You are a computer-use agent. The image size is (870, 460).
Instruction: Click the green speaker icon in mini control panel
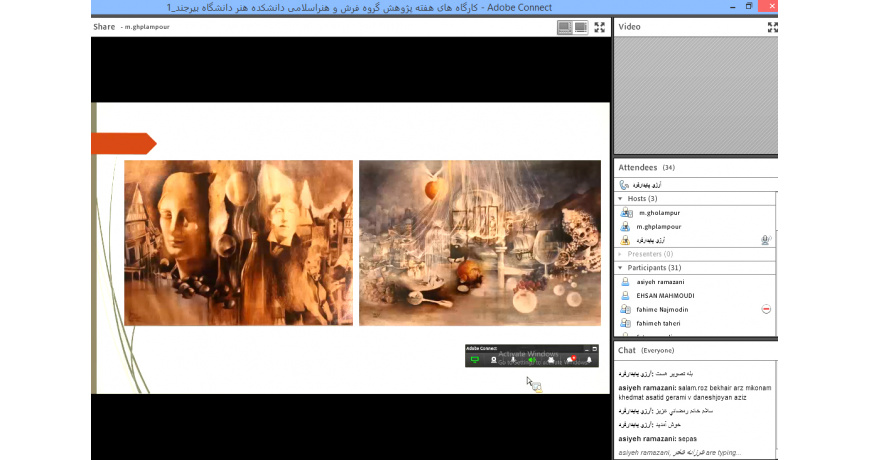click(532, 360)
